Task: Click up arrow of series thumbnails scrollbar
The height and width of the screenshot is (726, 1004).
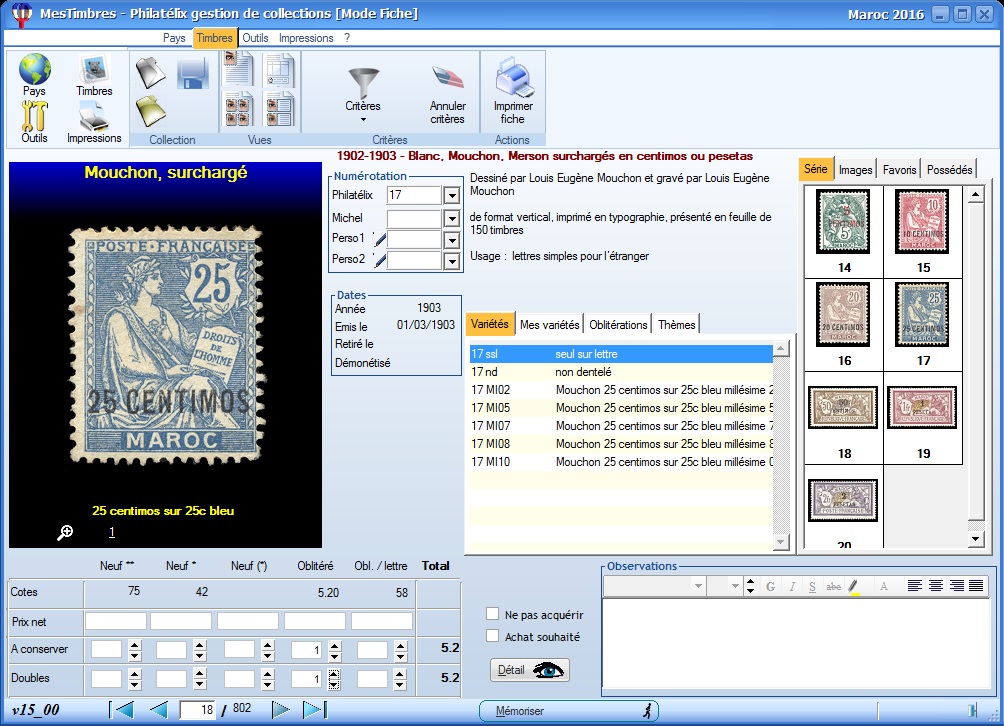Action: click(975, 194)
